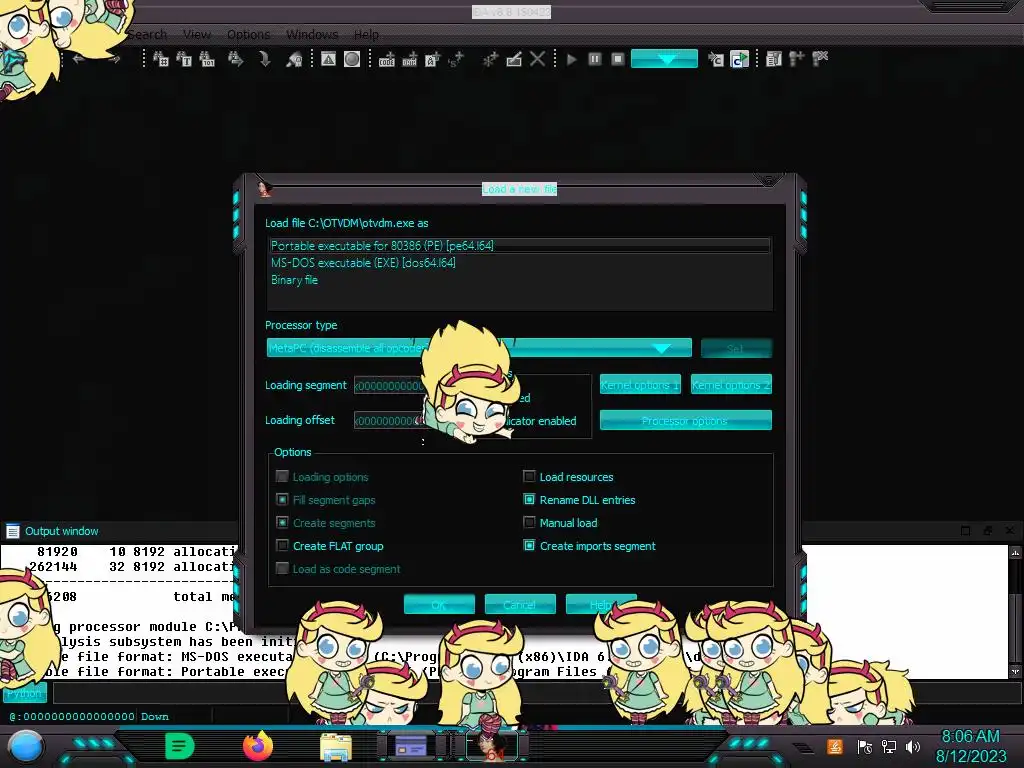The image size is (1024, 768).
Task: Click the Python button beside command line
Action: tap(25, 694)
